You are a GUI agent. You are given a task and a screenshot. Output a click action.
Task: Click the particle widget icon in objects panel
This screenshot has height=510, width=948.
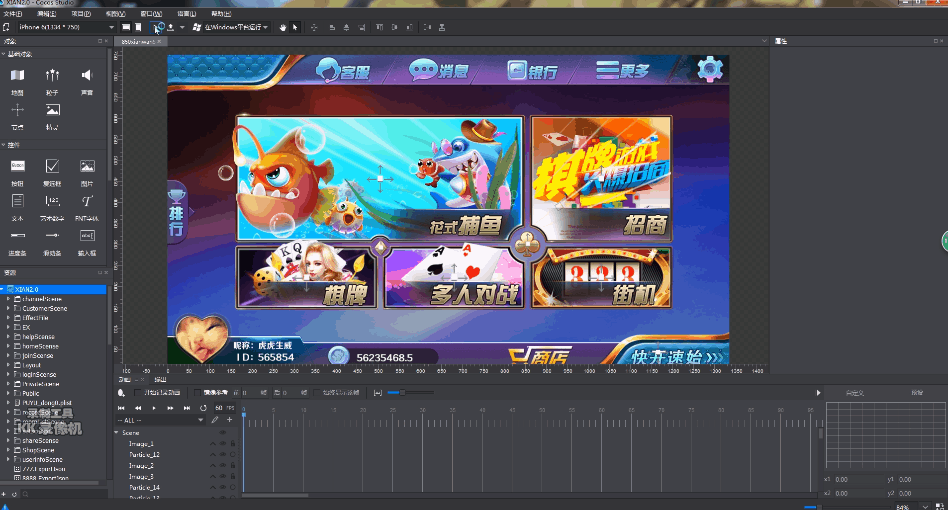53,75
